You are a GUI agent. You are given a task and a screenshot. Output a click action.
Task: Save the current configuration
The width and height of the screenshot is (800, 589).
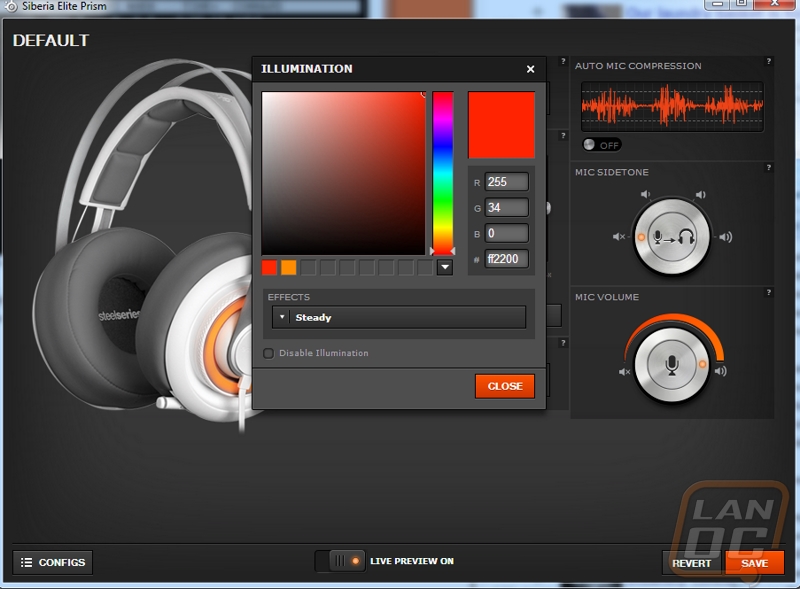click(x=754, y=563)
